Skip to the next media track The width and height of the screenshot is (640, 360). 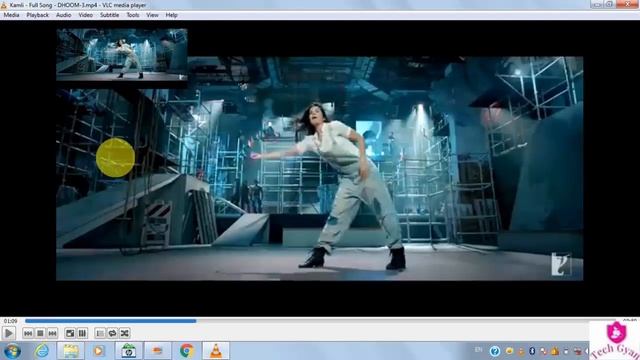pos(52,333)
